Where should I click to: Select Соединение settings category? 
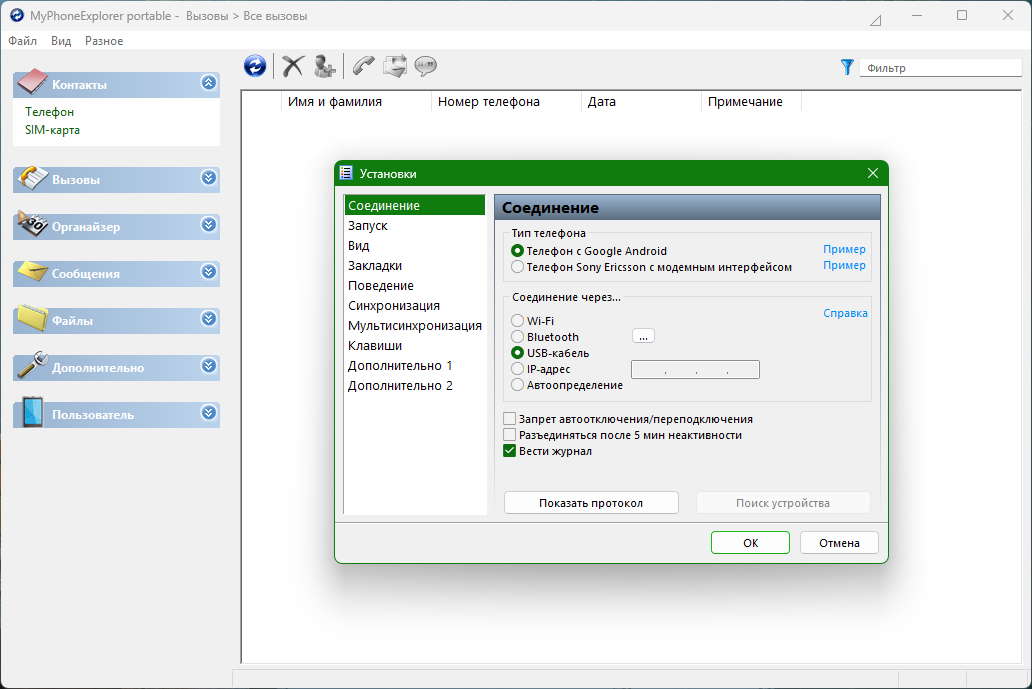click(415, 205)
